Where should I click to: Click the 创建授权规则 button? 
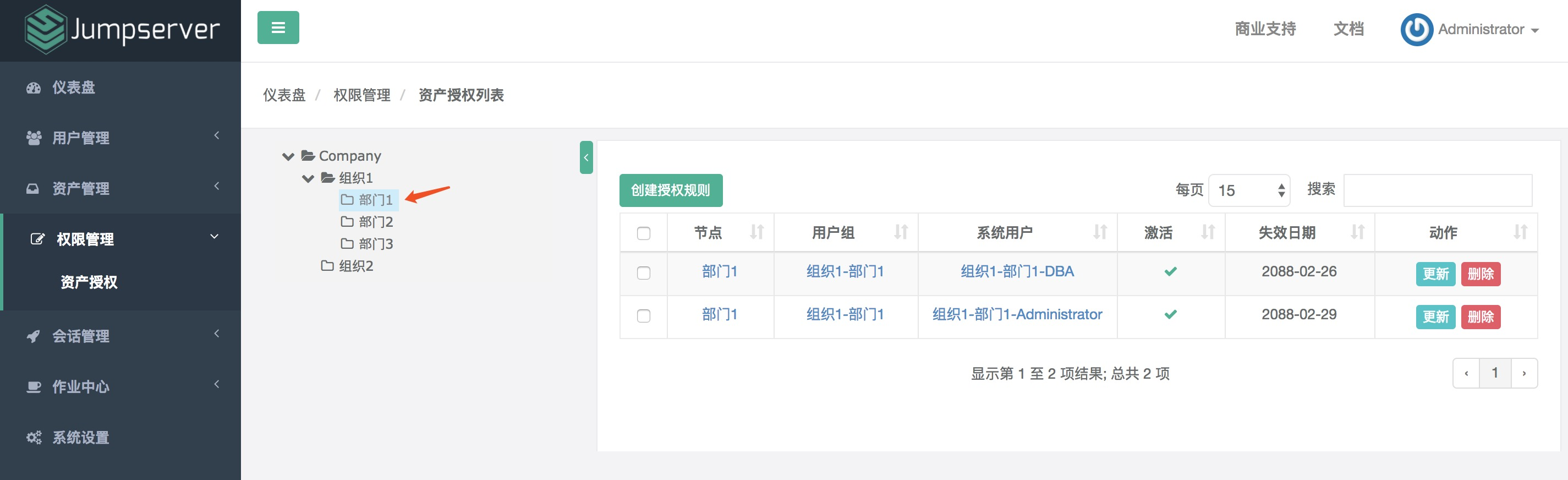click(x=671, y=190)
